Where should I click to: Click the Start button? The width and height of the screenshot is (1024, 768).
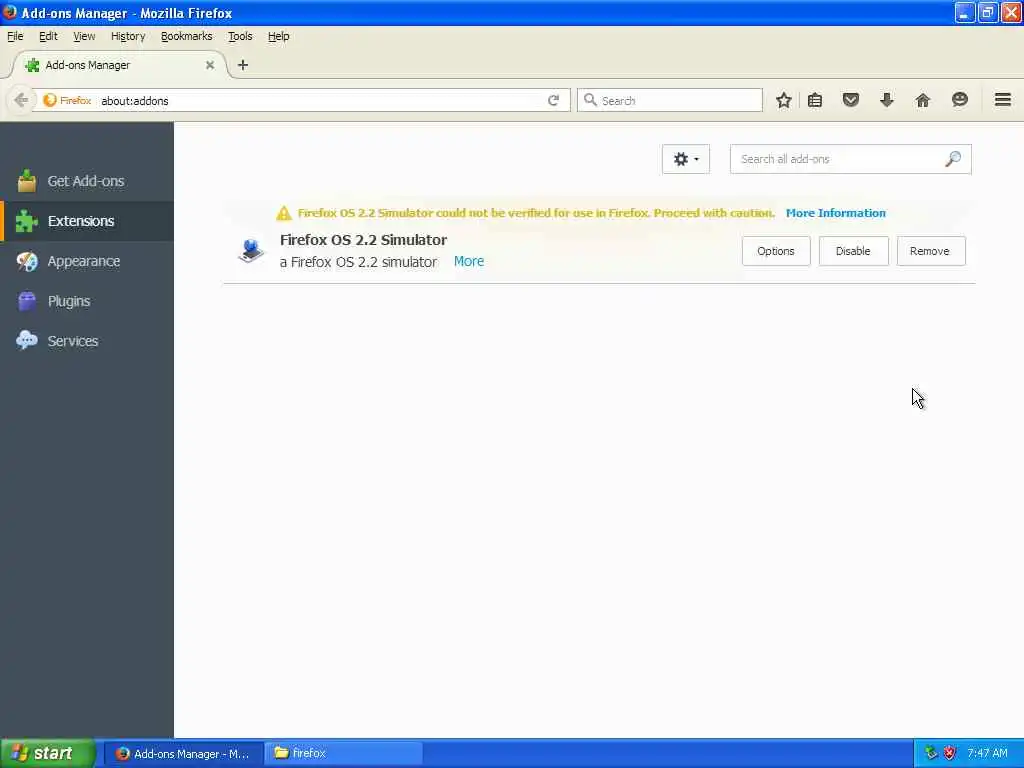48,753
